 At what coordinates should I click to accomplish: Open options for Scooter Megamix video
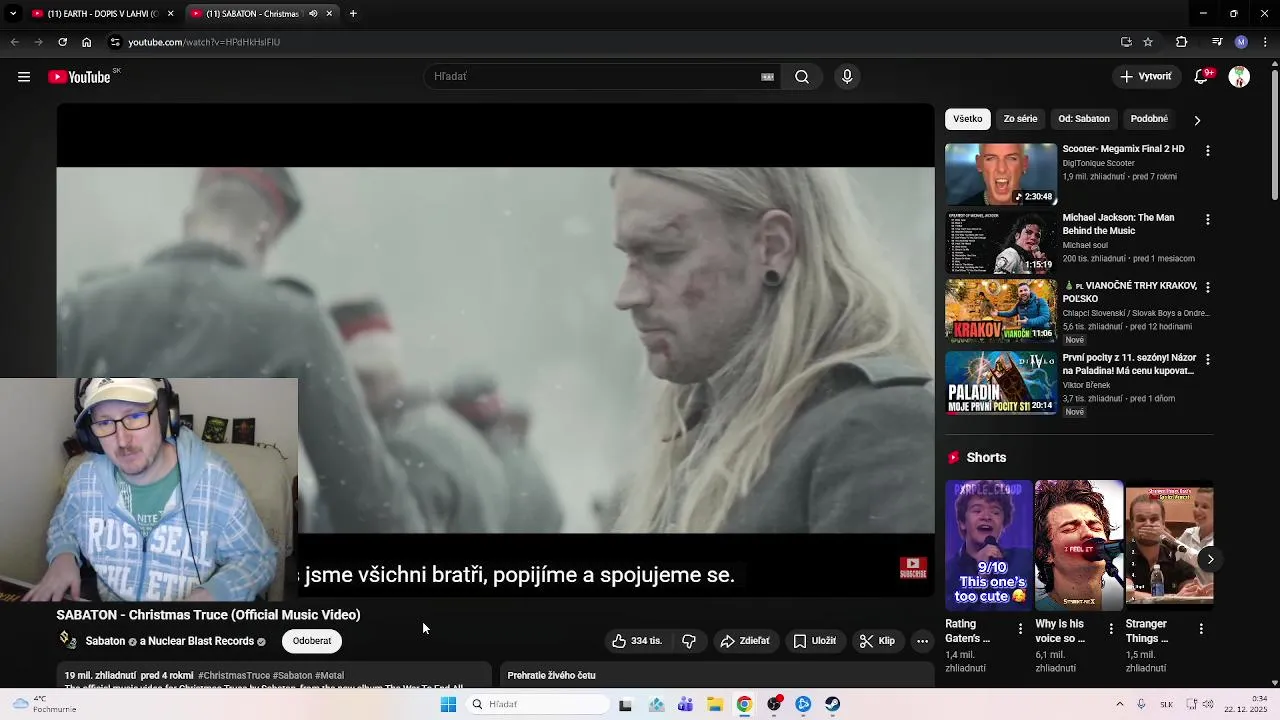point(1207,151)
